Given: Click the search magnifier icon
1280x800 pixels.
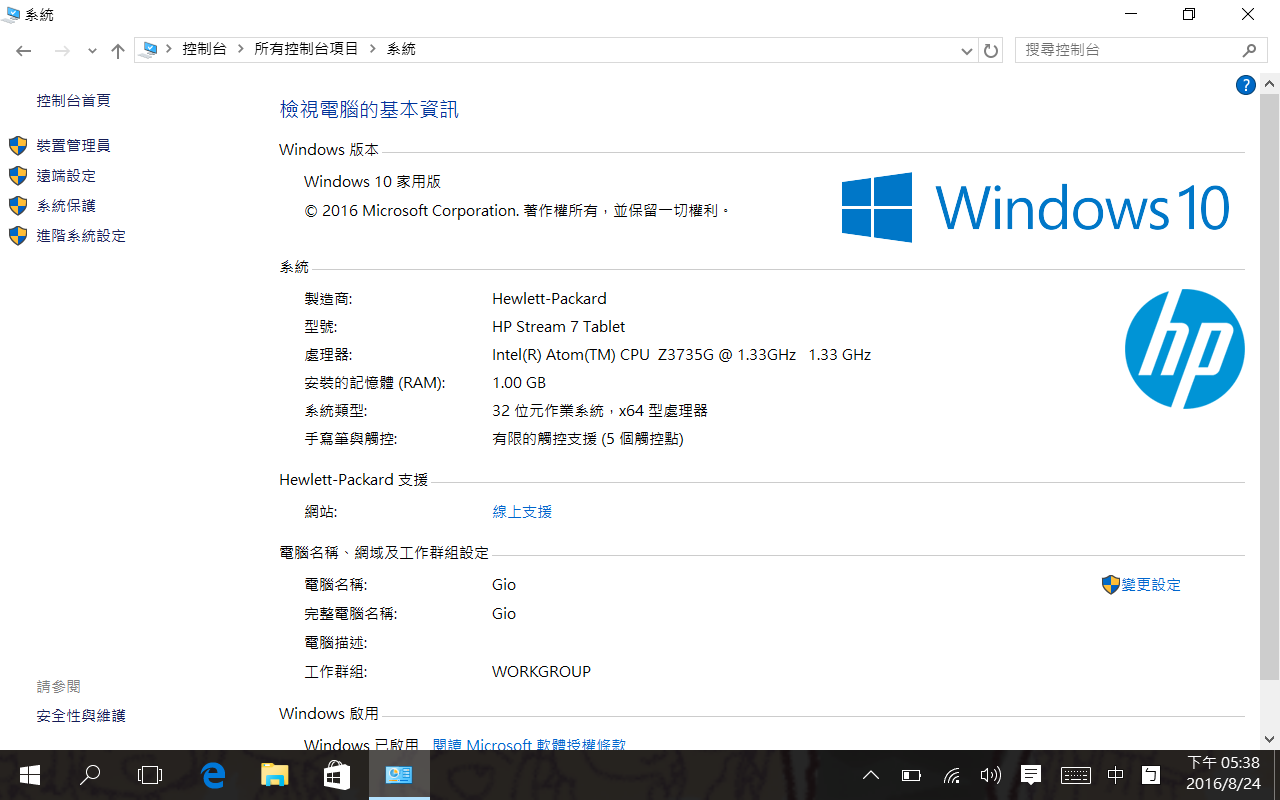Looking at the screenshot, I should point(1249,50).
